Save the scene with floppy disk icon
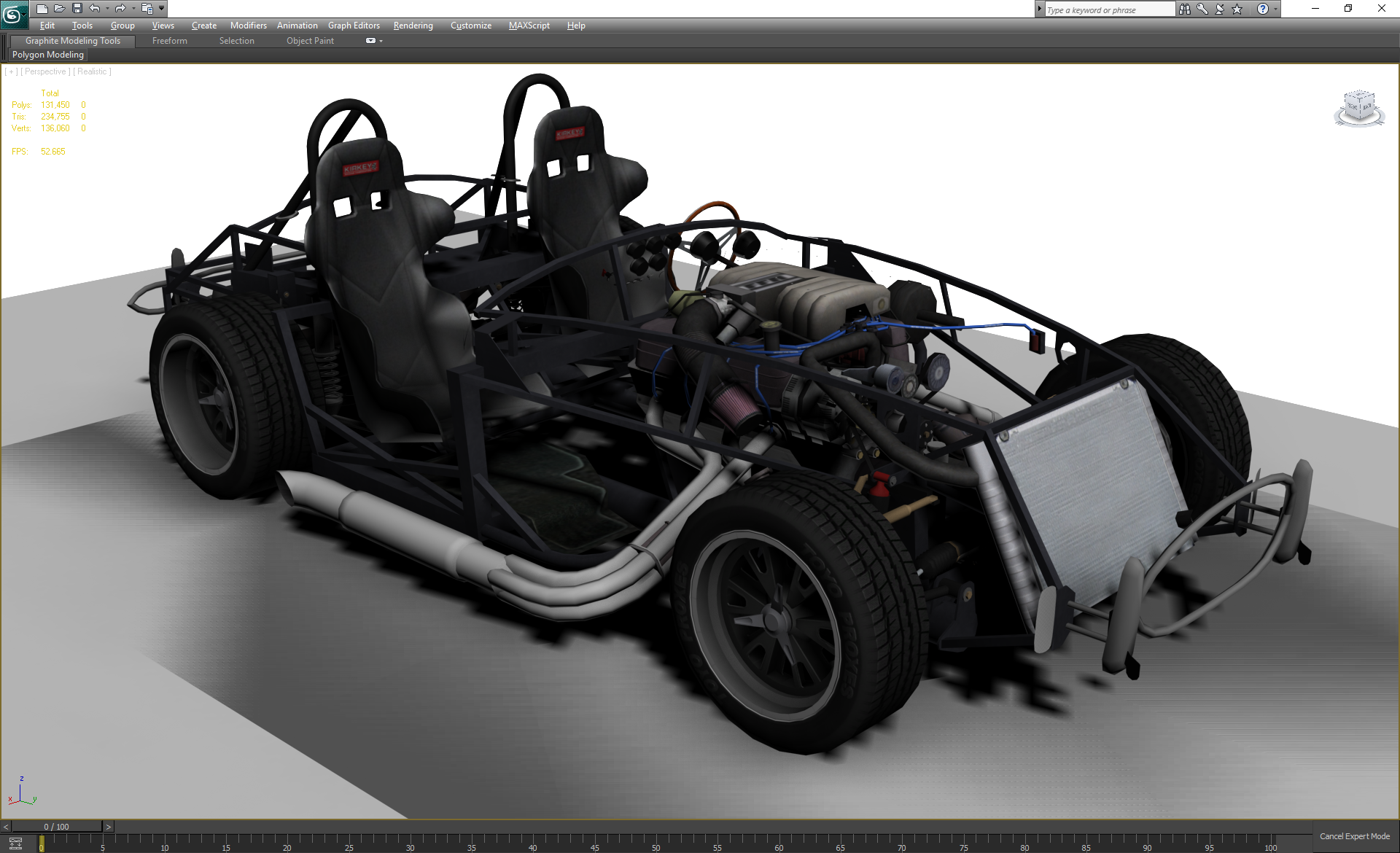The image size is (1400, 853). 77,9
